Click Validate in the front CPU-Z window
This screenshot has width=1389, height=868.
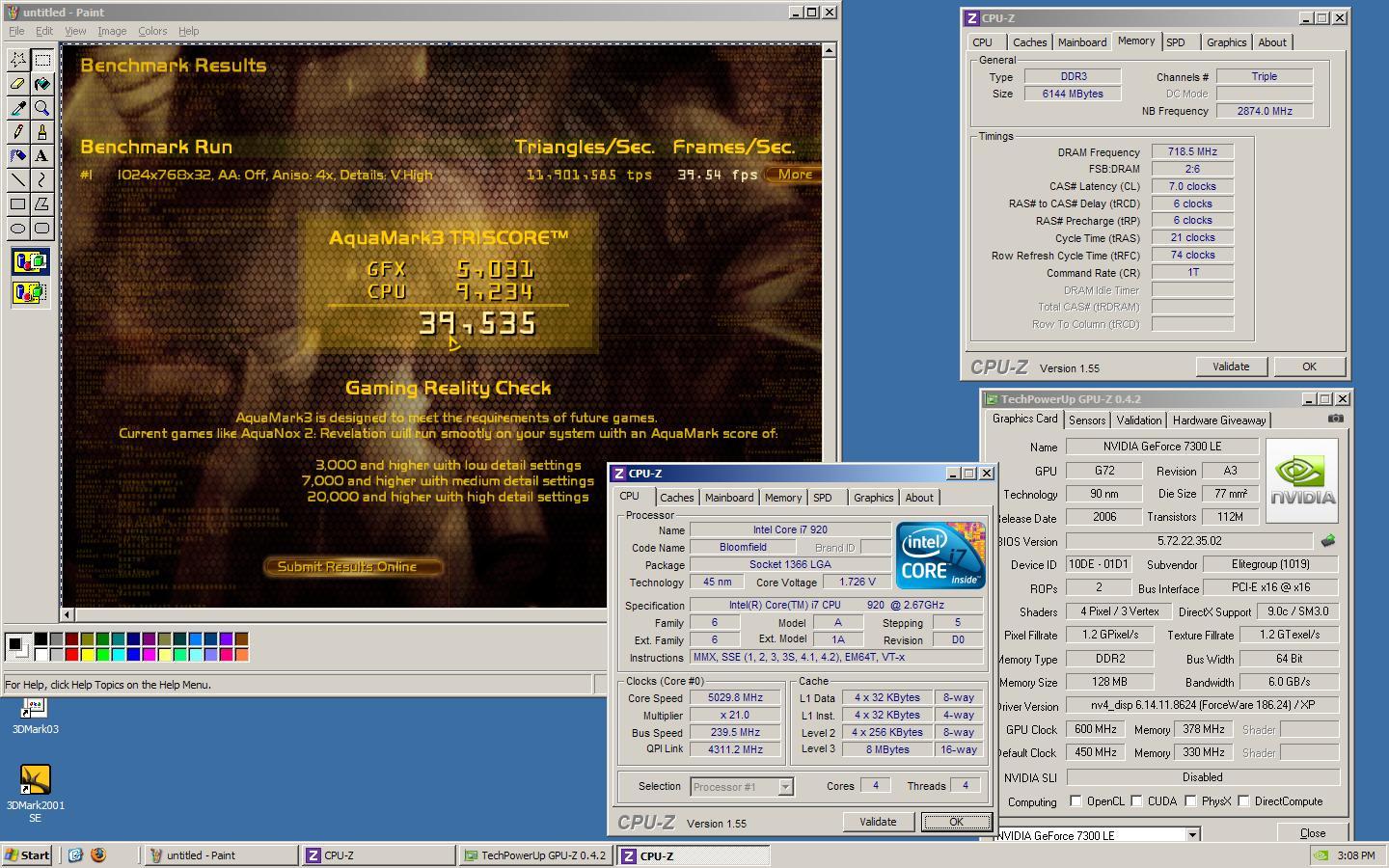click(x=878, y=822)
